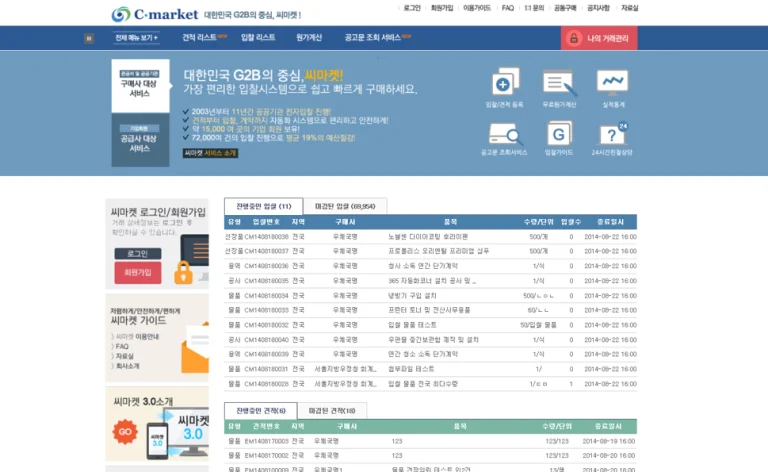Open 견적 리스트 in the navigation bar

tap(199, 38)
